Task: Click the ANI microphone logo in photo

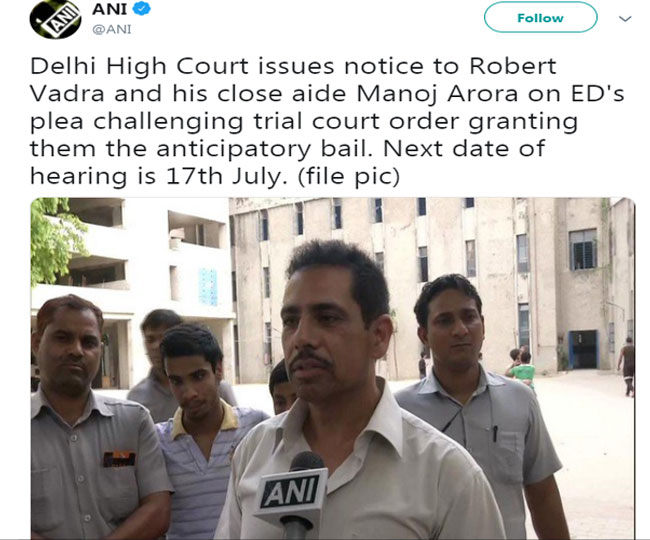Action: 290,490
